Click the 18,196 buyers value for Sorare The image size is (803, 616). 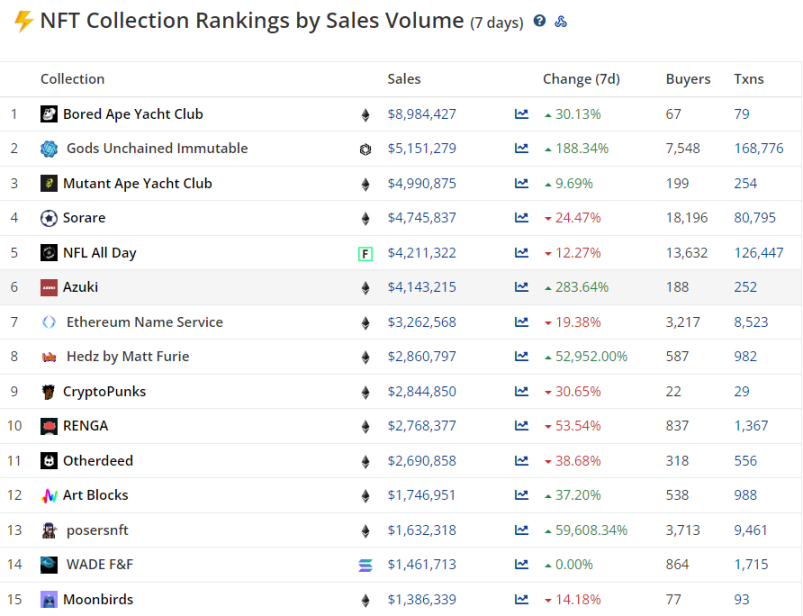coord(687,218)
